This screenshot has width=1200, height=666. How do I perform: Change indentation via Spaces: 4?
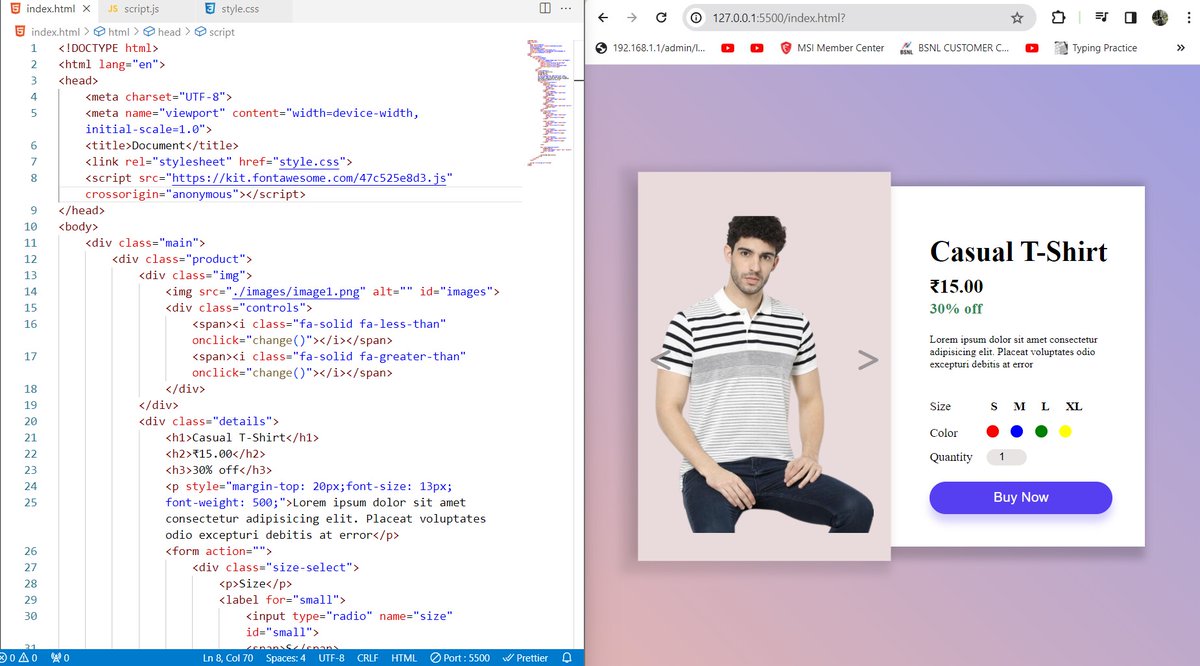pos(286,658)
